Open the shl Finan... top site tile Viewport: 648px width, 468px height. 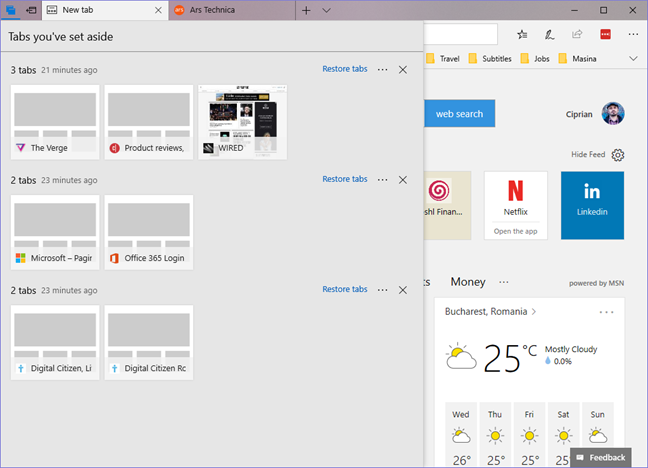tap(447, 205)
